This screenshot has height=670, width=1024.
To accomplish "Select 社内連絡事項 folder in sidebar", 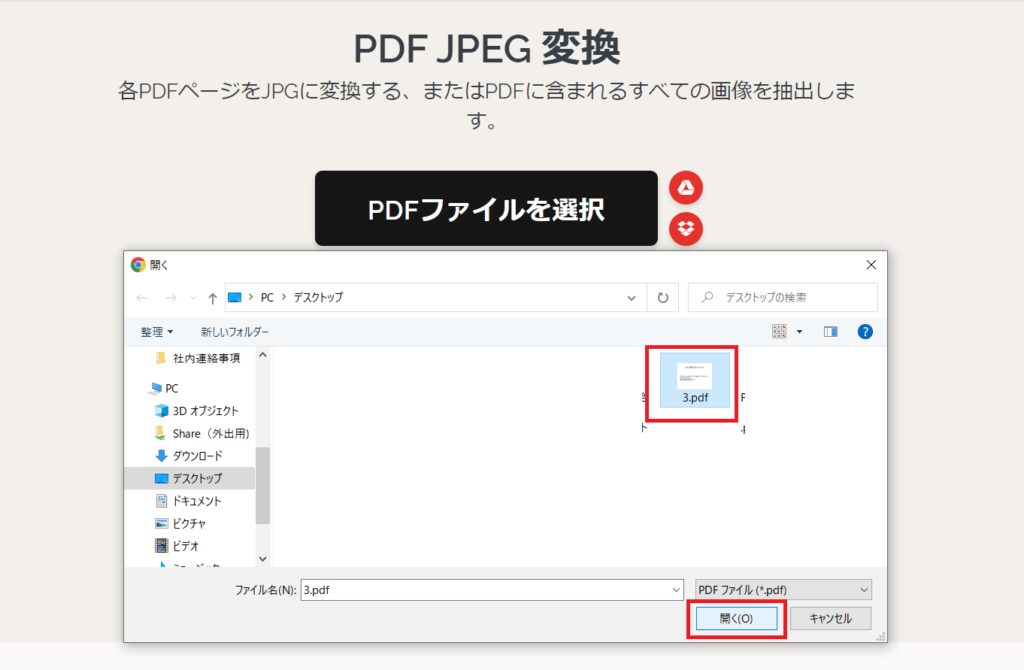I will [198, 358].
